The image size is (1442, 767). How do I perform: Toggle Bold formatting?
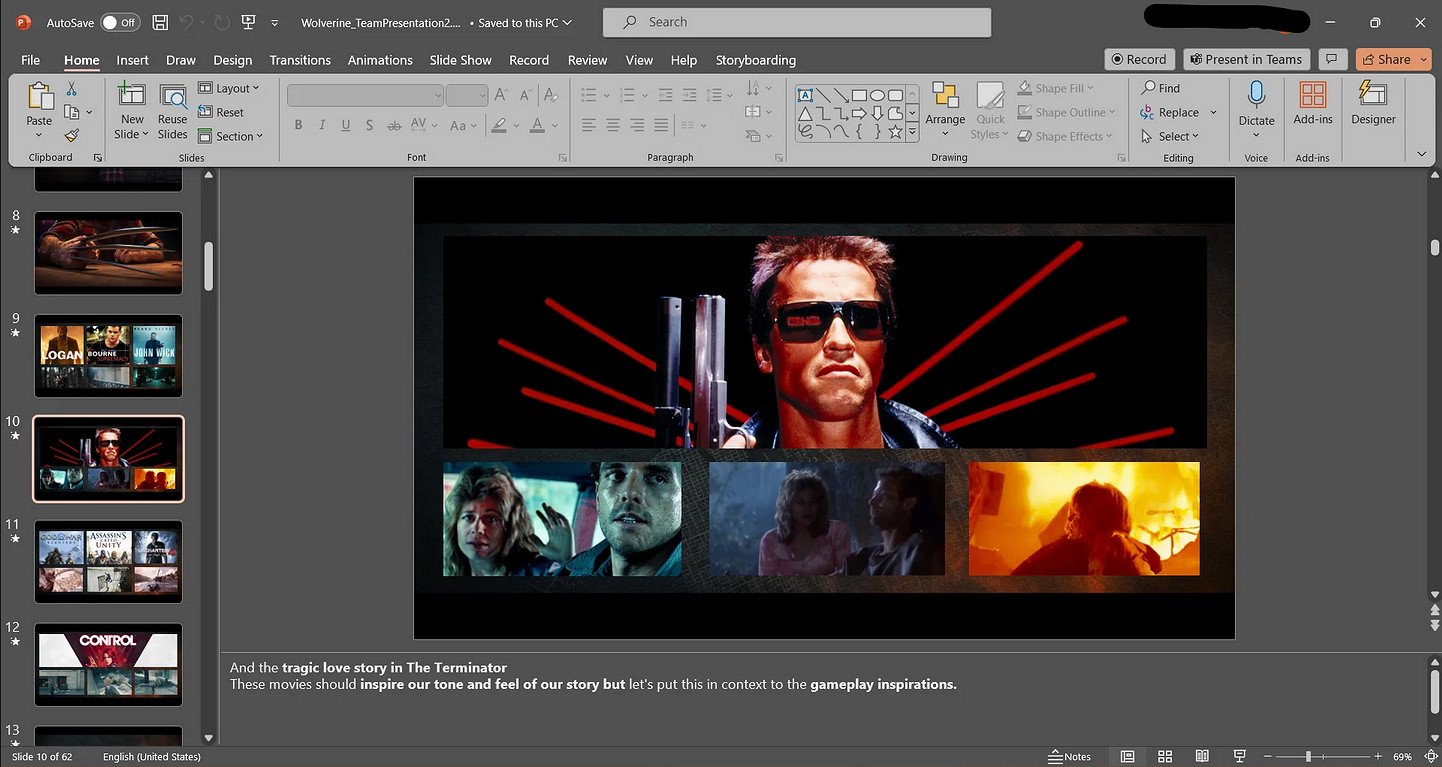pyautogui.click(x=298, y=125)
